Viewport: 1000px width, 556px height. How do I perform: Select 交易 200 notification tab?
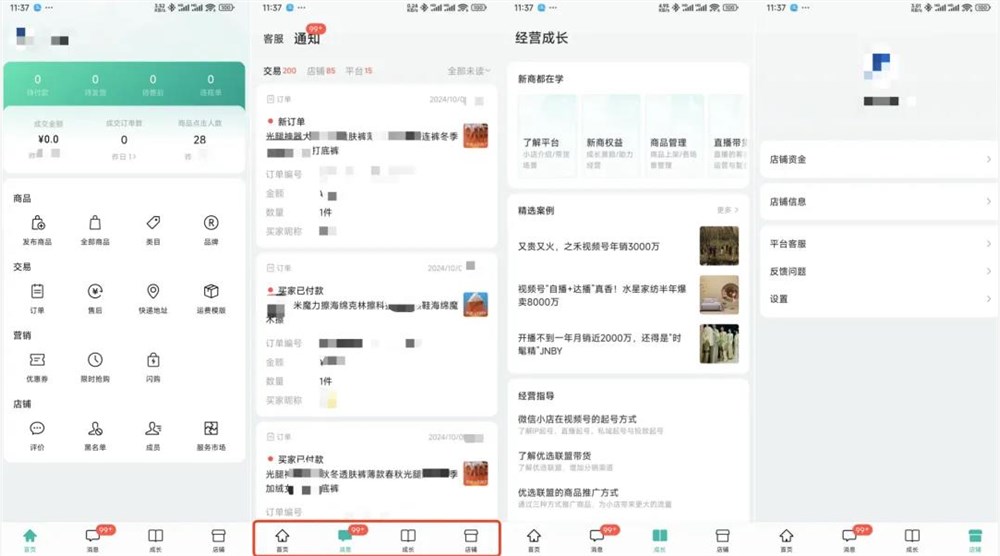click(x=280, y=71)
